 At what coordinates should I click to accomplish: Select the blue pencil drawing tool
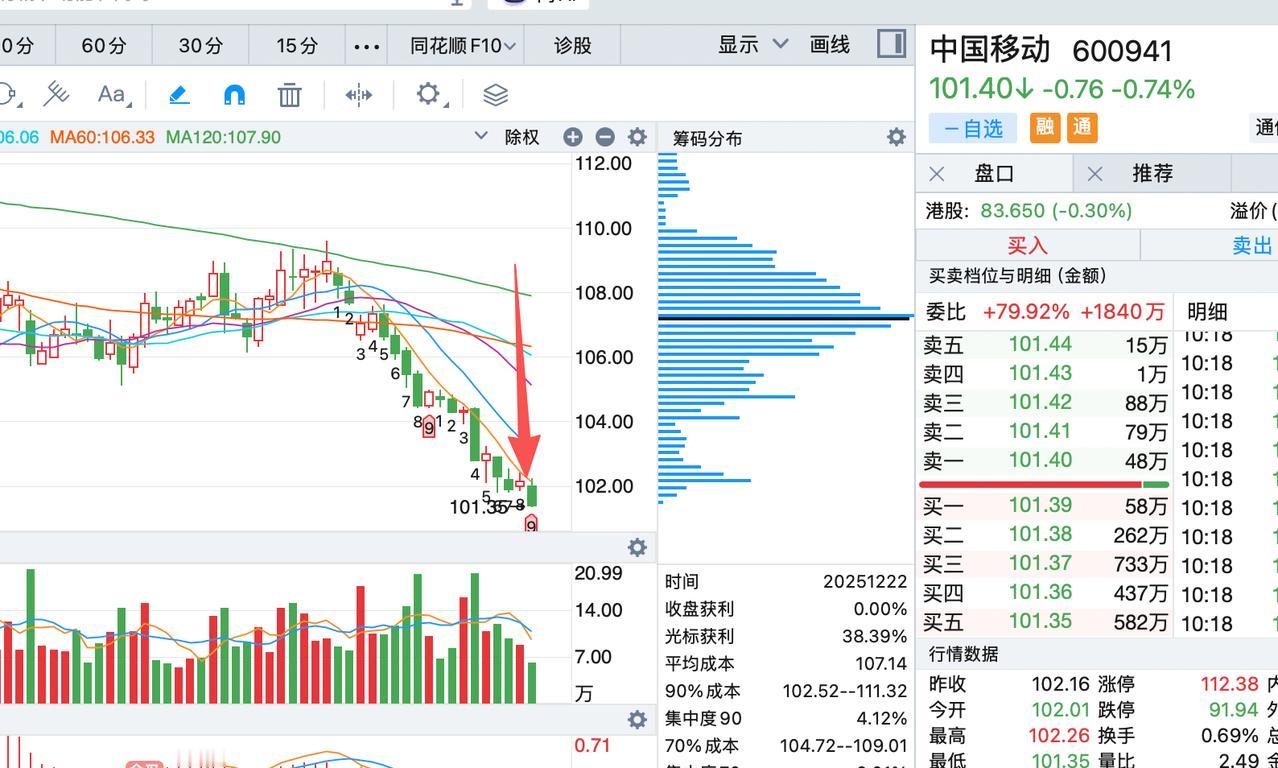(x=179, y=94)
